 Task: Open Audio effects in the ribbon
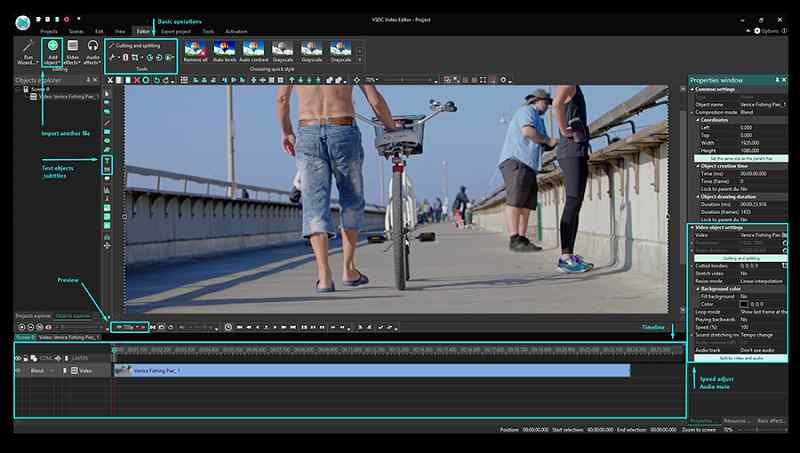tap(93, 50)
